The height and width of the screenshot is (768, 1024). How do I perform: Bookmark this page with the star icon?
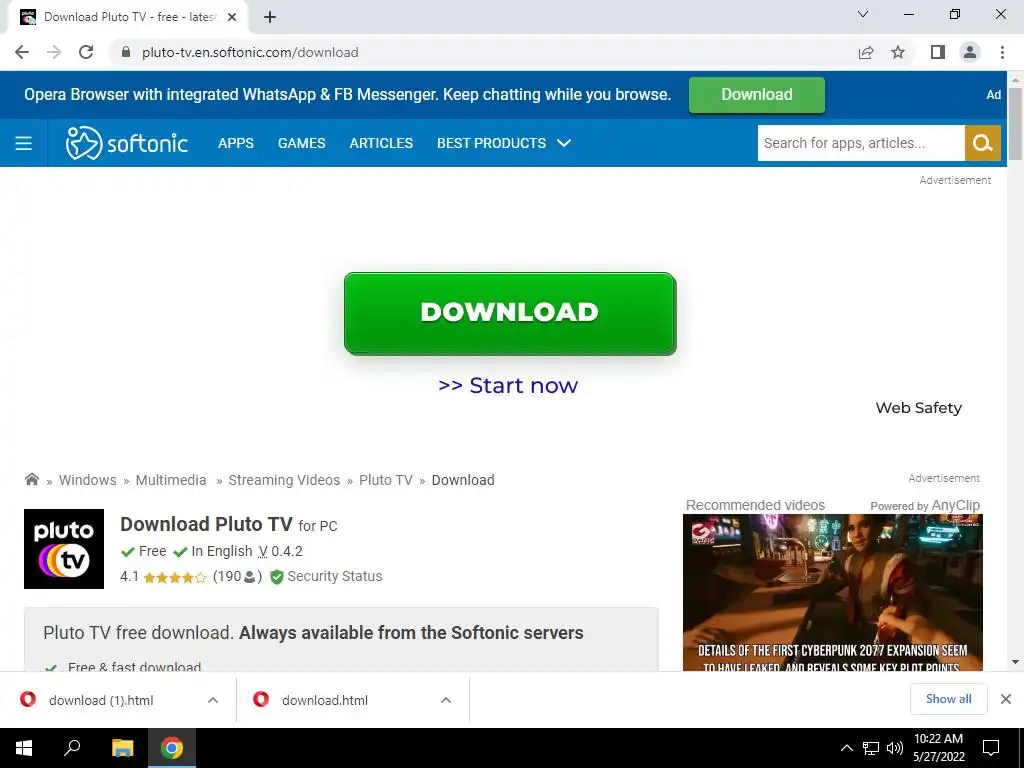(898, 52)
